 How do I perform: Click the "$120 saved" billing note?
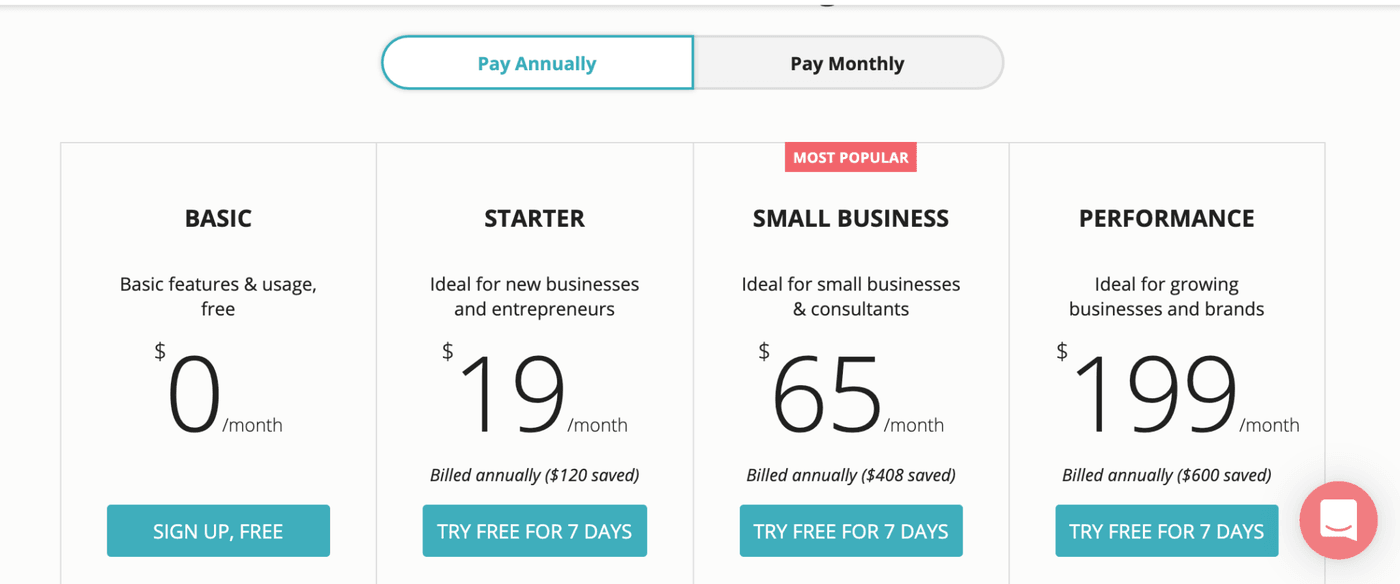pos(534,475)
